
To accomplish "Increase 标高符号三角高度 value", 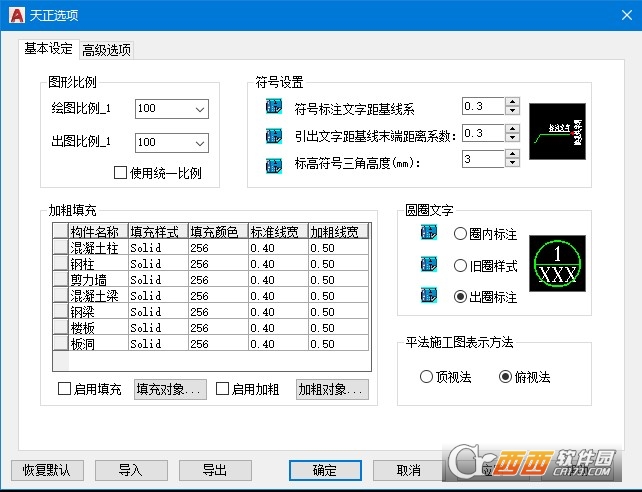I will click(x=512, y=154).
